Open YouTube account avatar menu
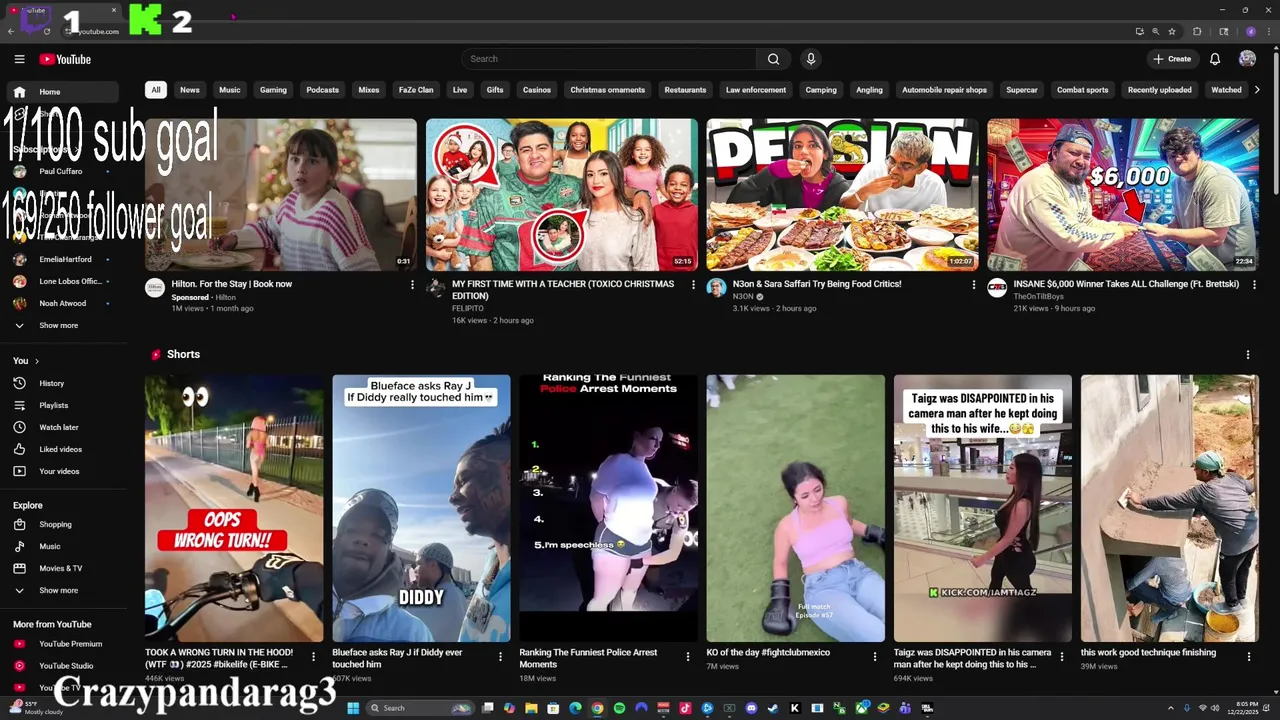This screenshot has width=1280, height=720. click(1247, 59)
